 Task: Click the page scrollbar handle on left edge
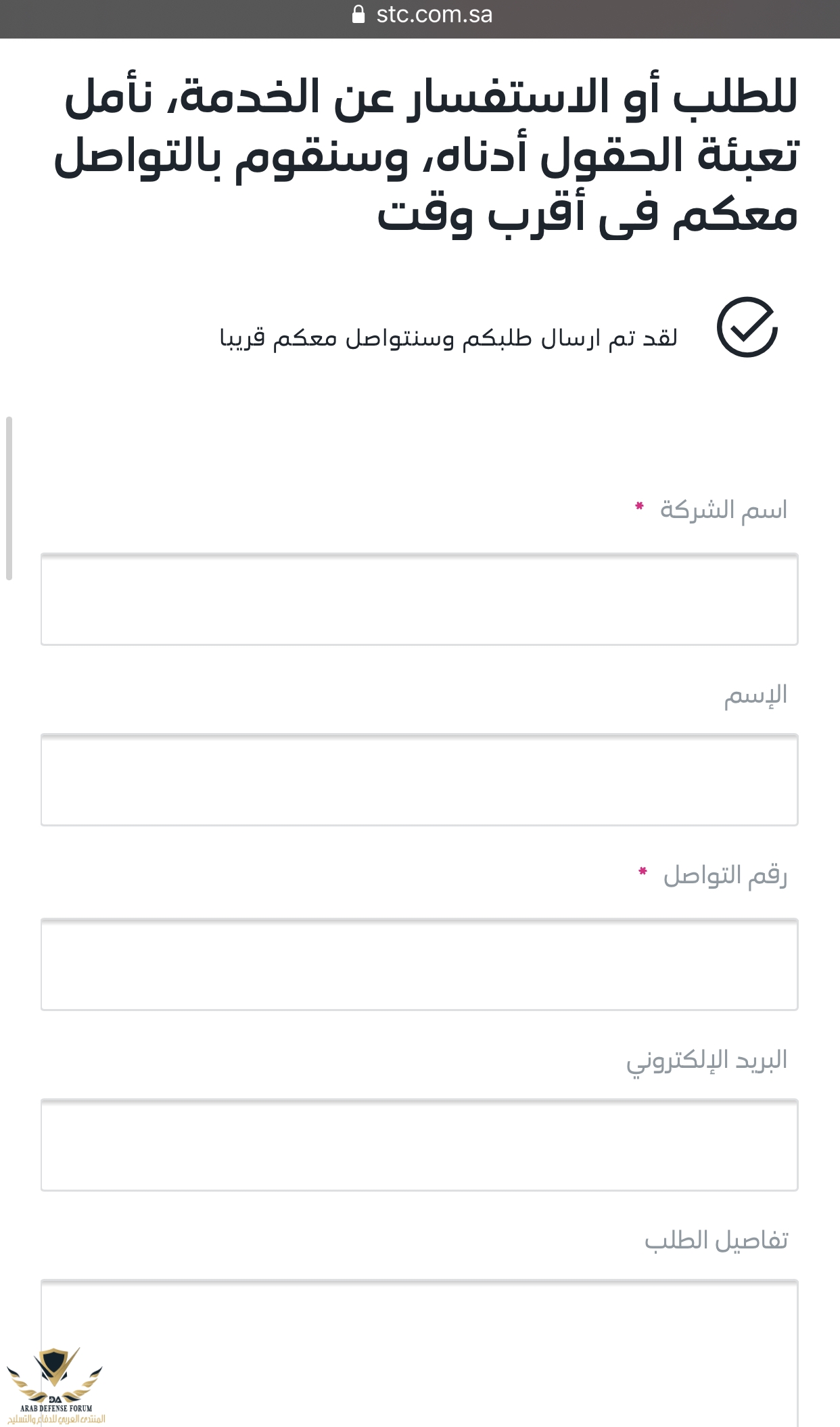click(x=9, y=498)
